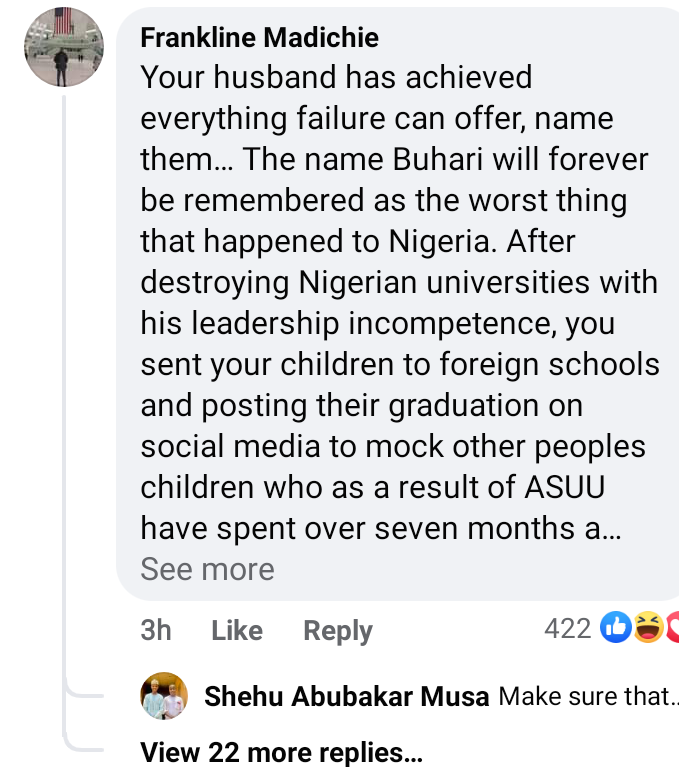Like Frankline Madichie's comment

(237, 630)
